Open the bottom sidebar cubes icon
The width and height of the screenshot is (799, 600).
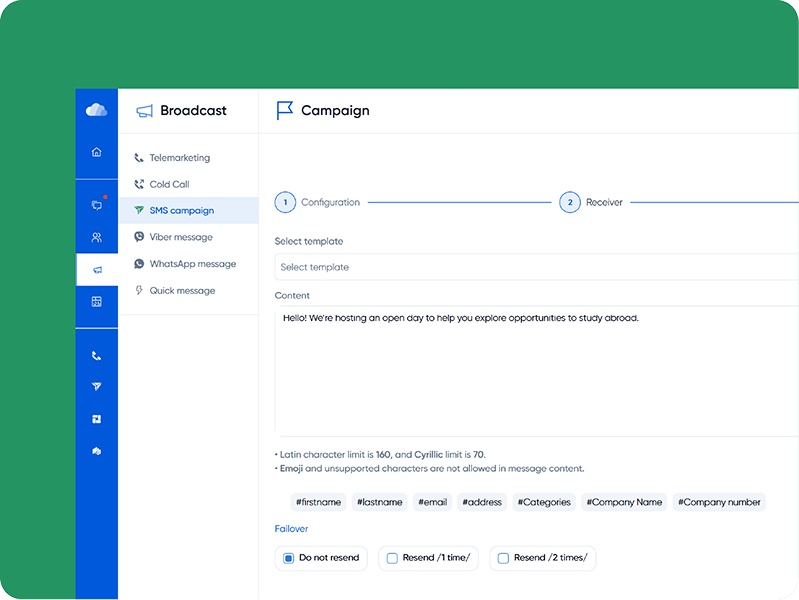[x=96, y=451]
